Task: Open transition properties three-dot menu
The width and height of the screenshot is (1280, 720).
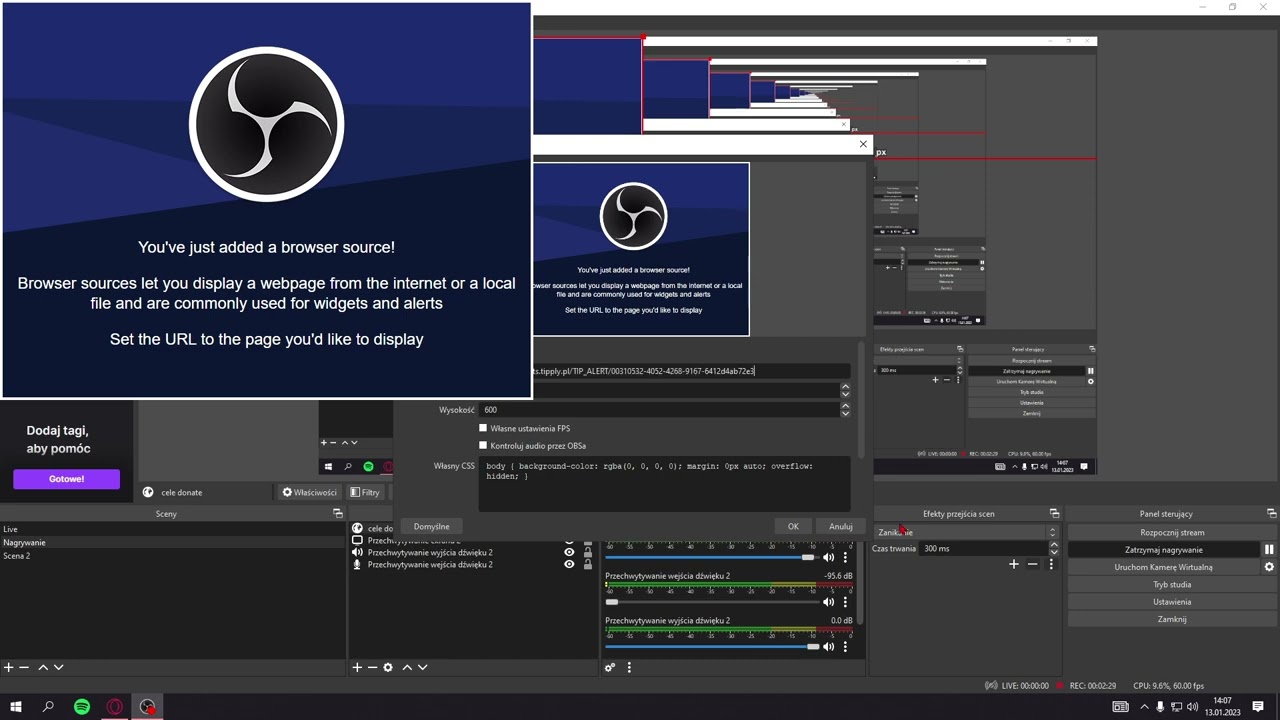Action: [x=1050, y=564]
